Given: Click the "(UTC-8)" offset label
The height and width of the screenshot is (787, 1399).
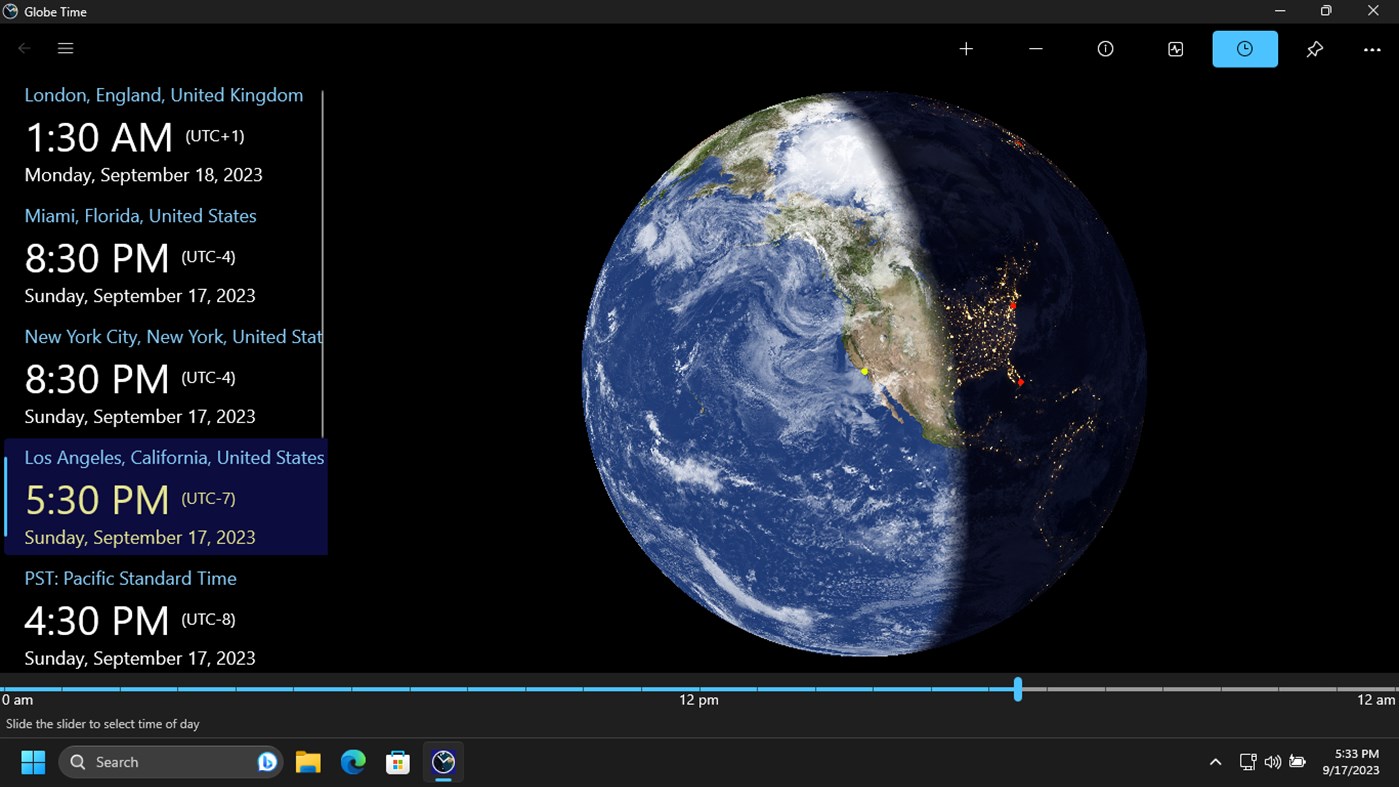Looking at the screenshot, I should click(209, 620).
